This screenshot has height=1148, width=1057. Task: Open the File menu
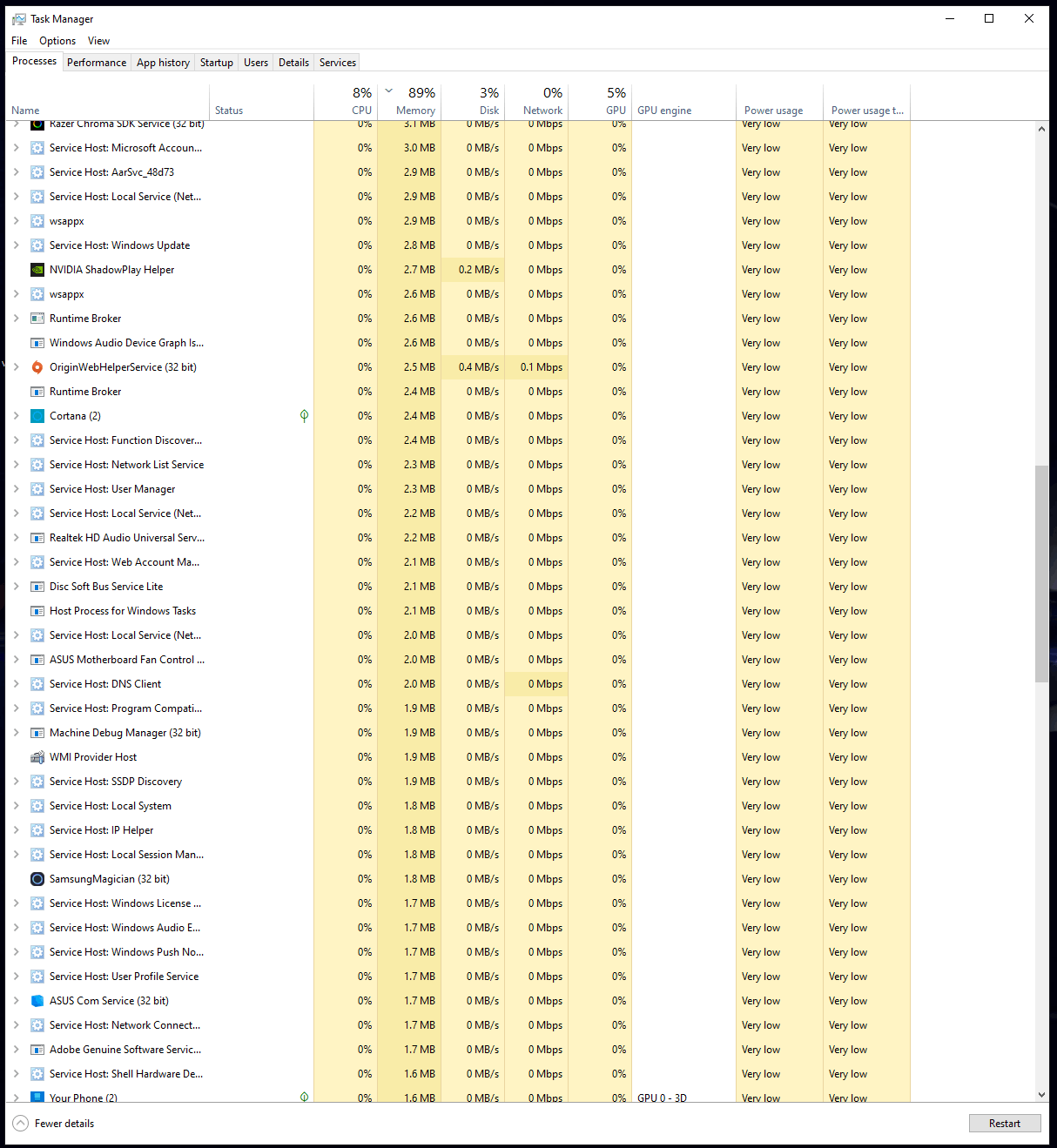point(19,41)
